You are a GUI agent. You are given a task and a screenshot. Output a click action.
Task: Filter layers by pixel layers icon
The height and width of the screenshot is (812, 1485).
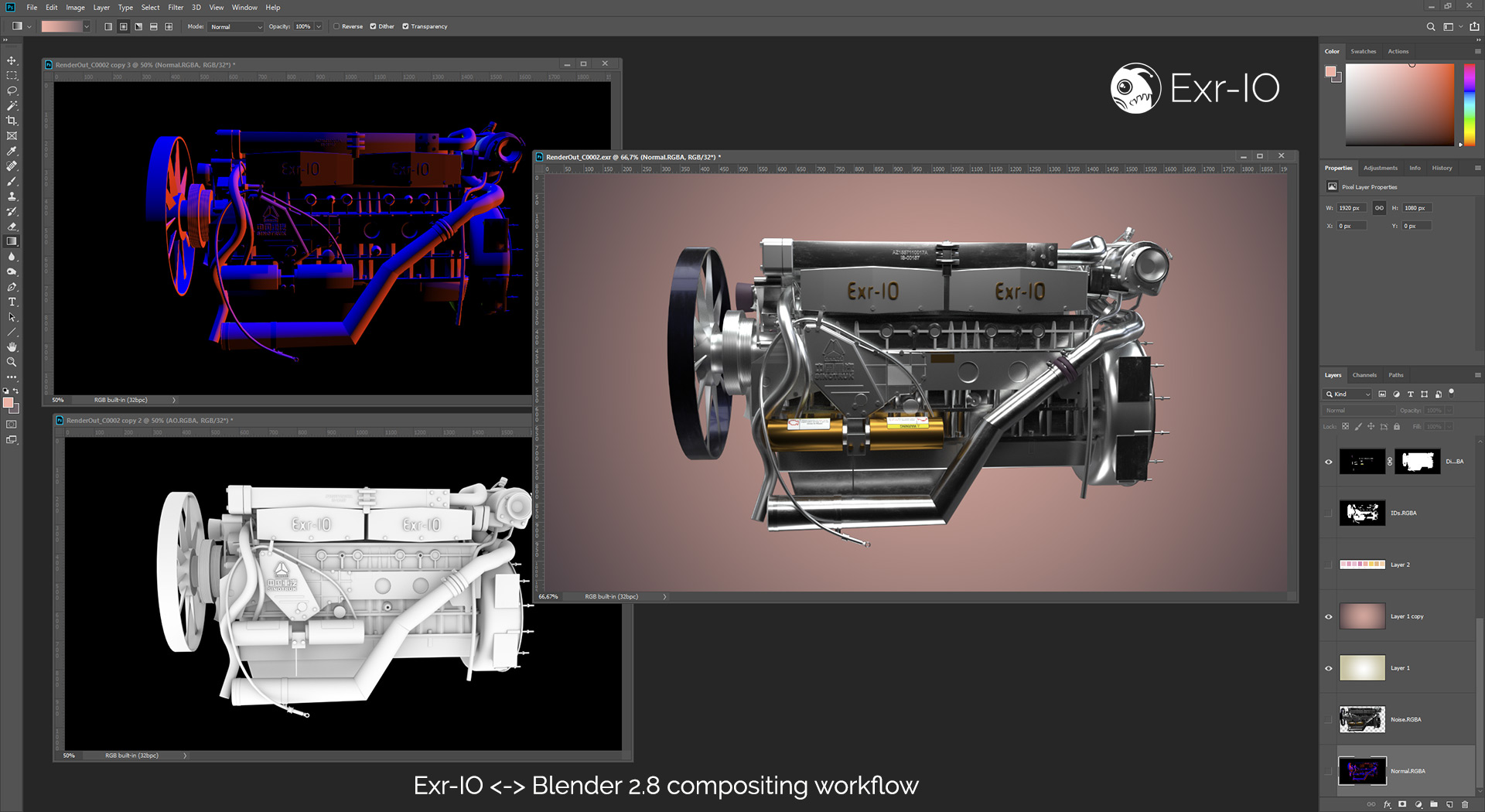pyautogui.click(x=1382, y=394)
